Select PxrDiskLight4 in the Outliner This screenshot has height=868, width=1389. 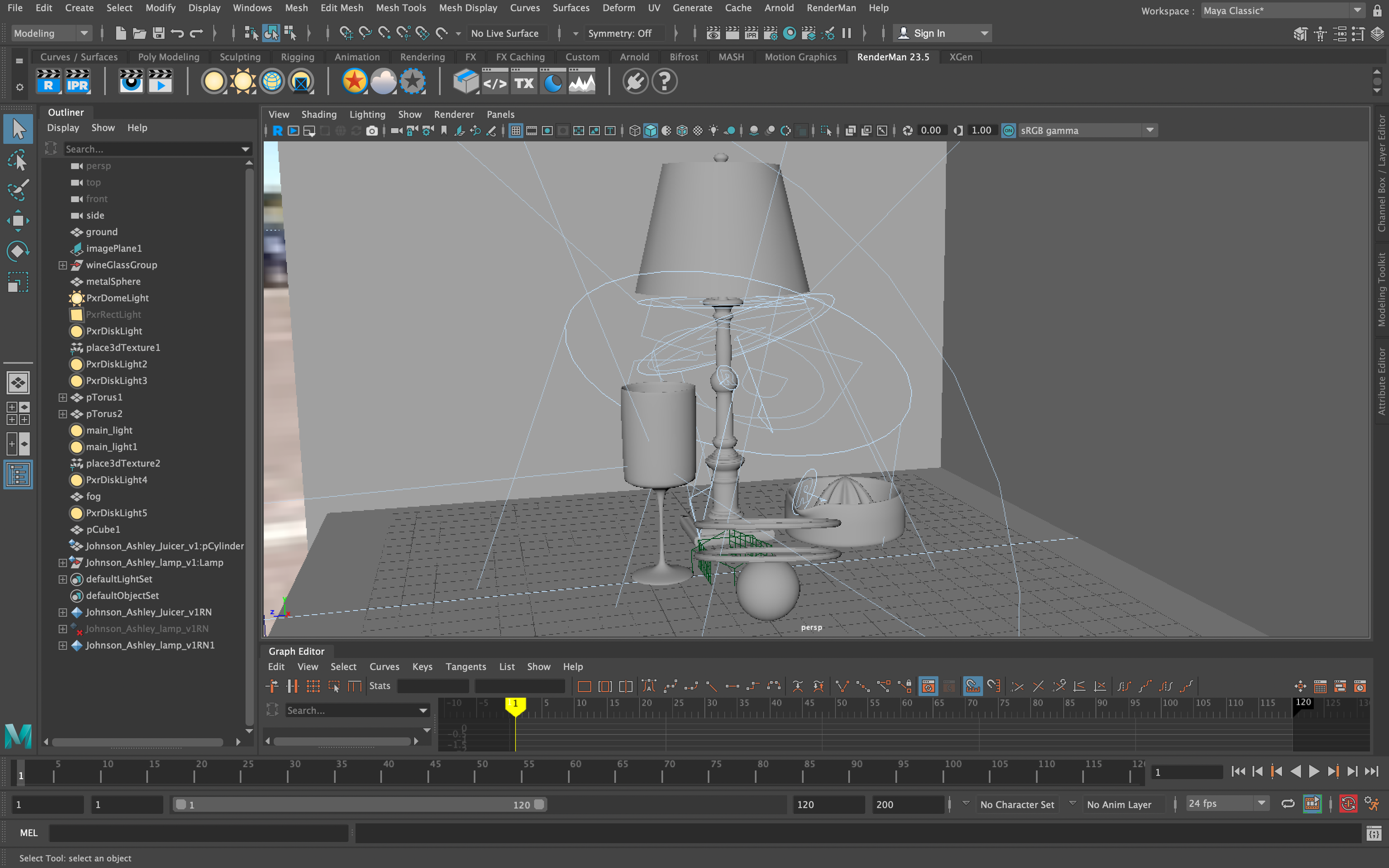click(117, 480)
